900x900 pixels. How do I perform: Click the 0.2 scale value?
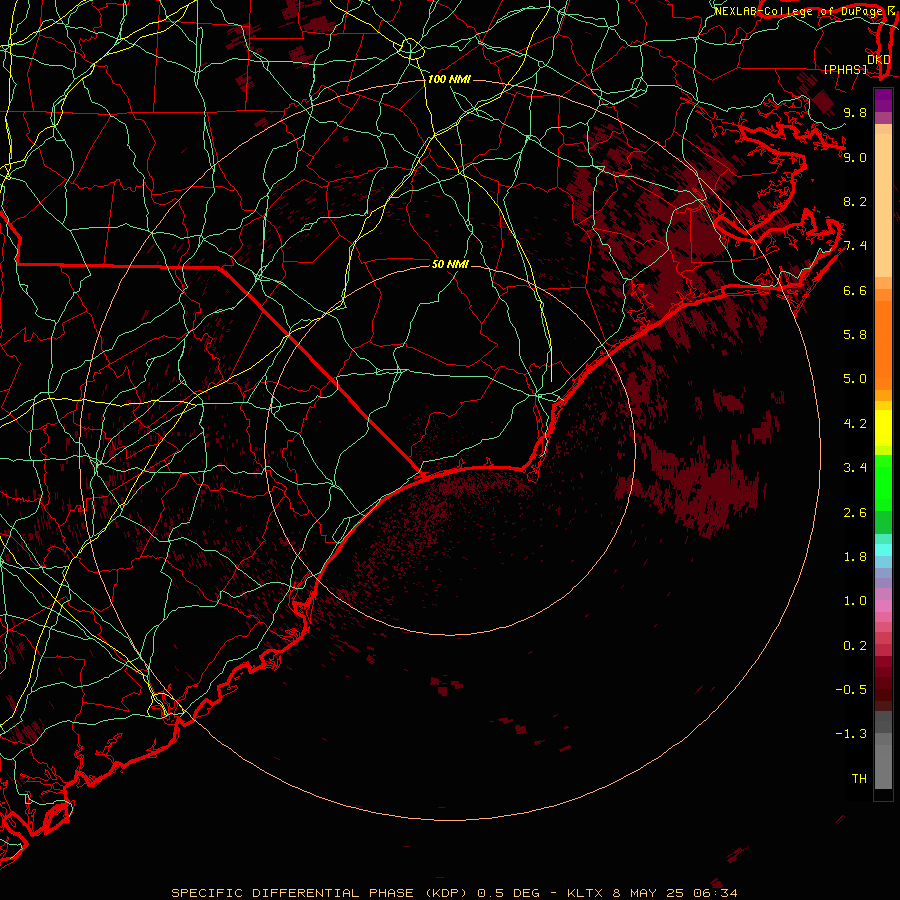[x=855, y=646]
